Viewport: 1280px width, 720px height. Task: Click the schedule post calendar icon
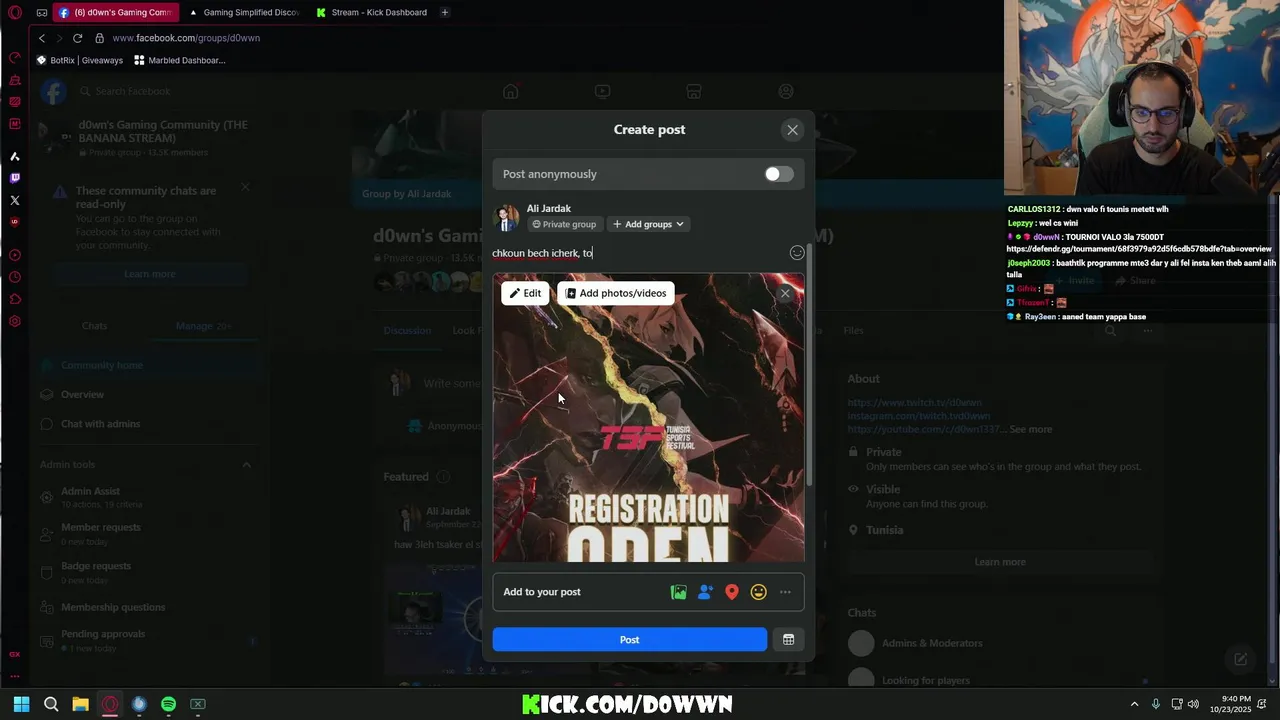click(788, 640)
